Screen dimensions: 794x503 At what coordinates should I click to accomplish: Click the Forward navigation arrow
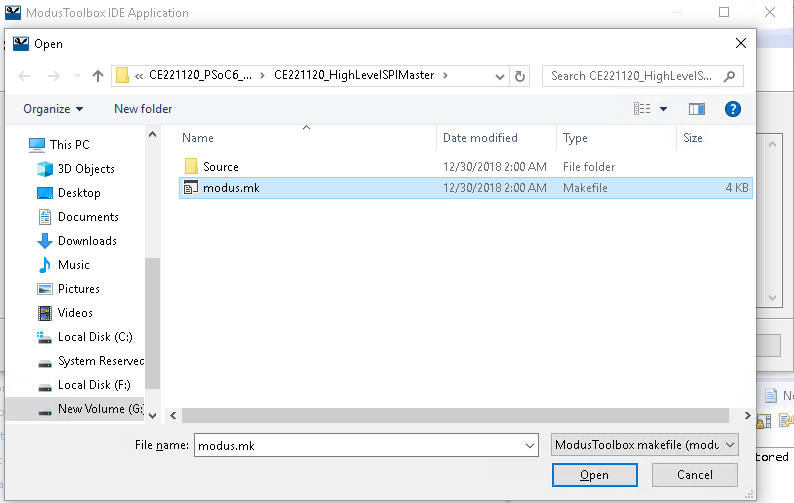click(x=53, y=76)
